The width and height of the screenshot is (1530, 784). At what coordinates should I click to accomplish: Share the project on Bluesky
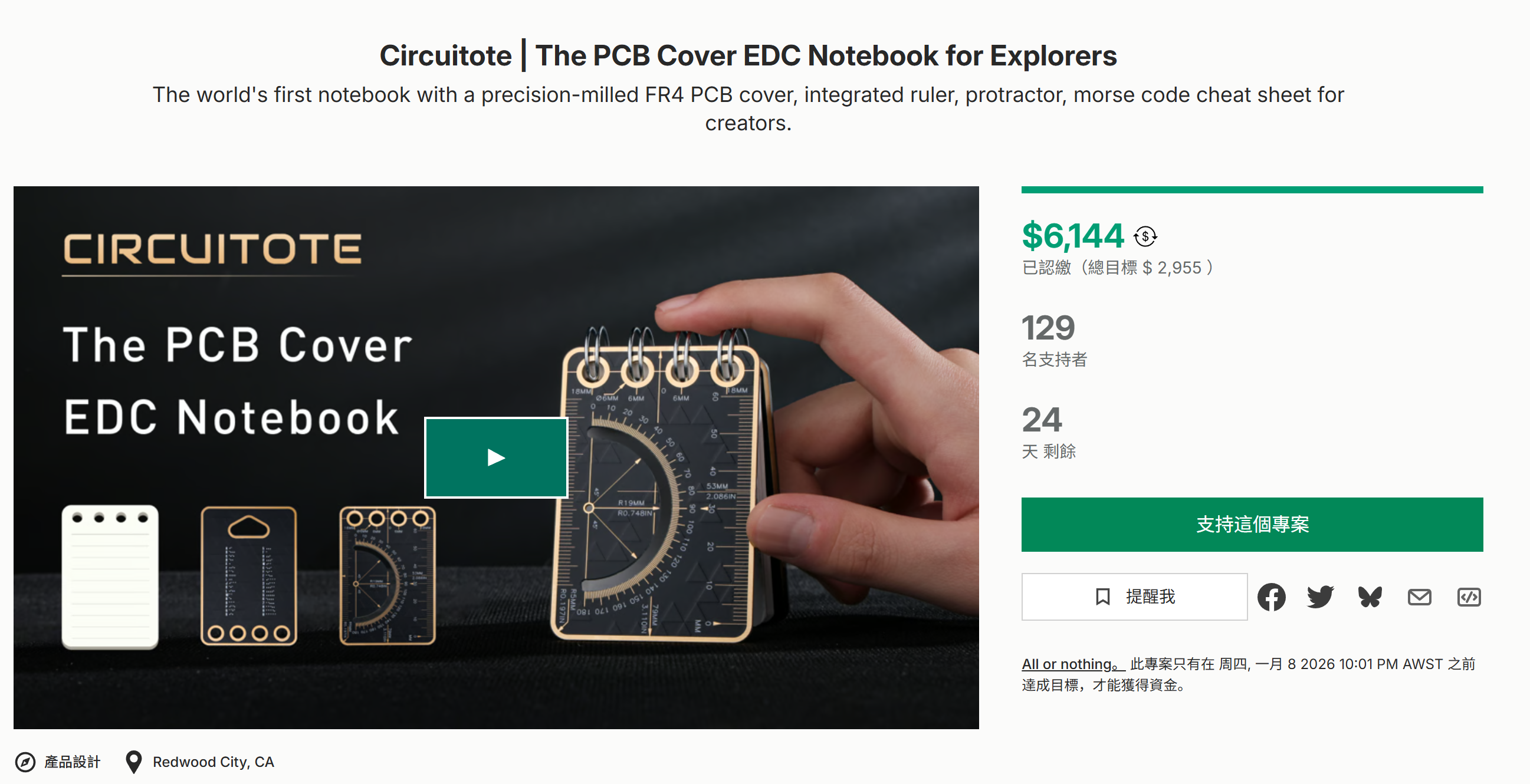pos(1370,597)
